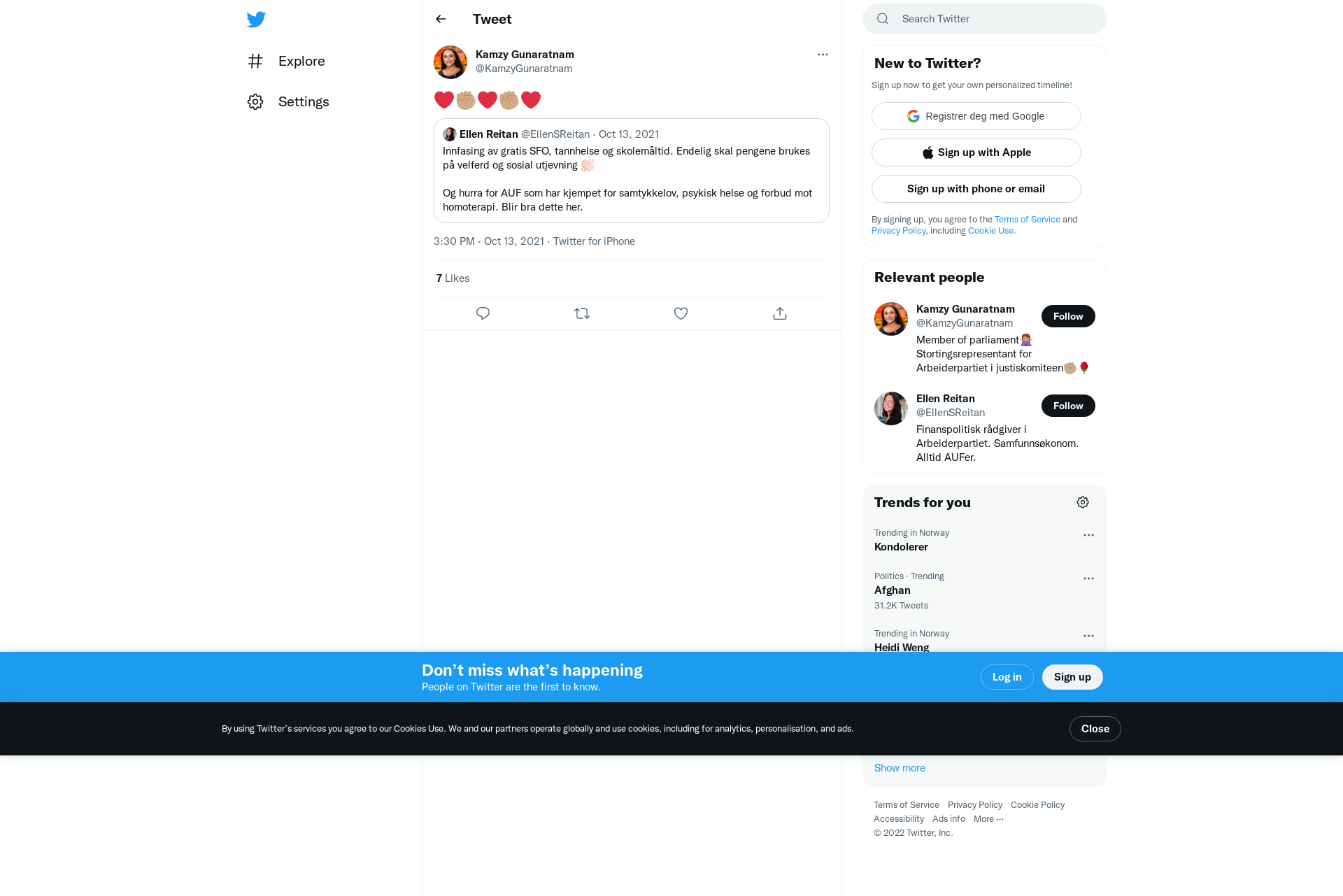Open the share icon under tweet
Image resolution: width=1343 pixels, height=896 pixels.
(780, 313)
